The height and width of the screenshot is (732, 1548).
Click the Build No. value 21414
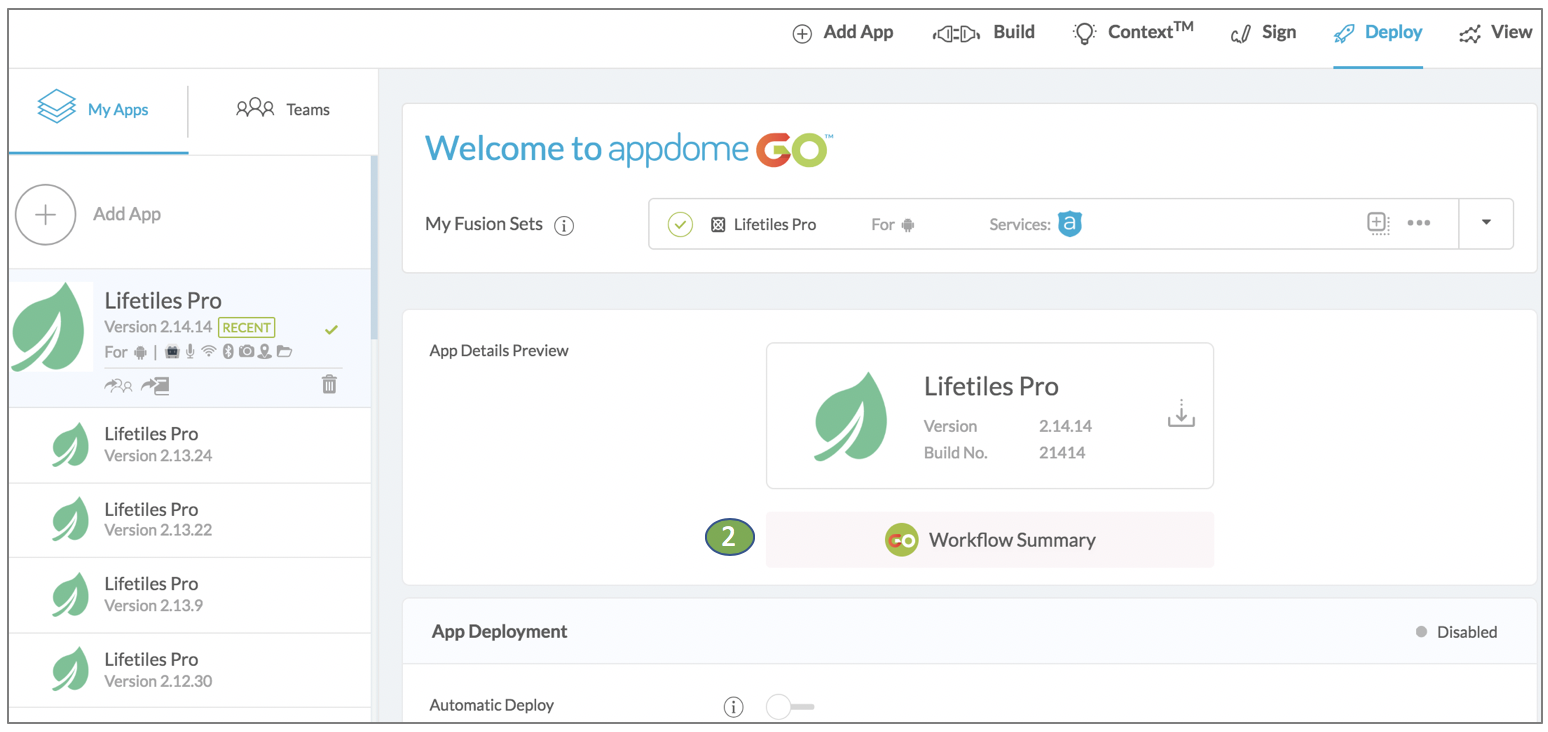(1062, 452)
